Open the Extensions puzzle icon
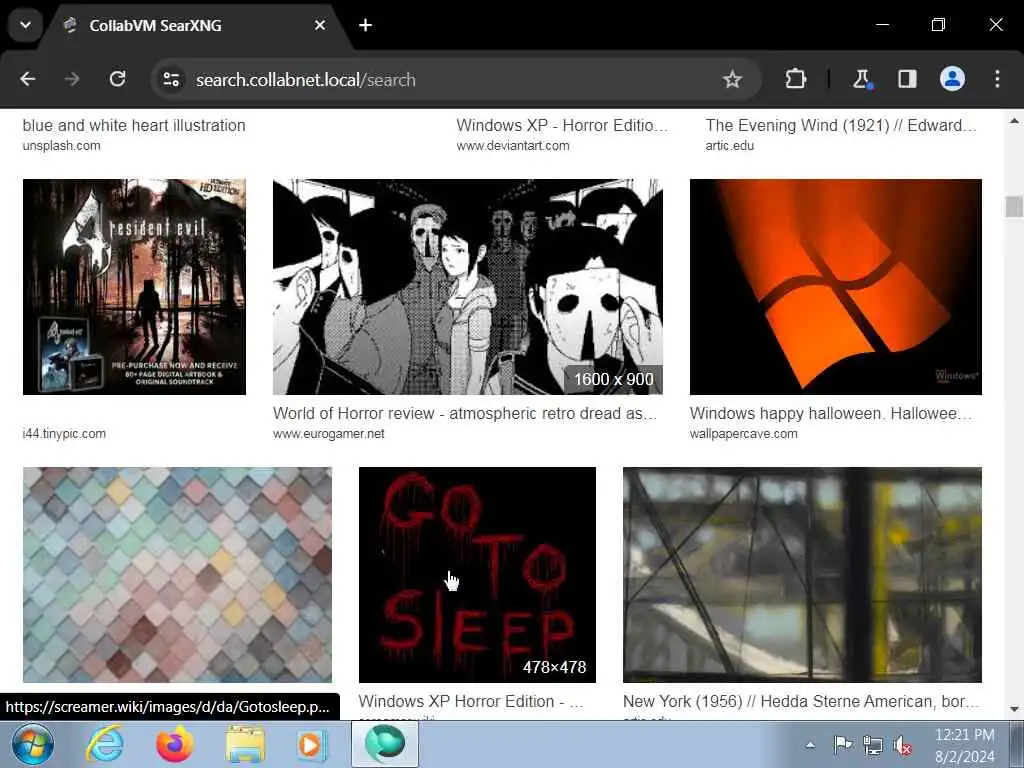1024x768 pixels. click(x=795, y=80)
